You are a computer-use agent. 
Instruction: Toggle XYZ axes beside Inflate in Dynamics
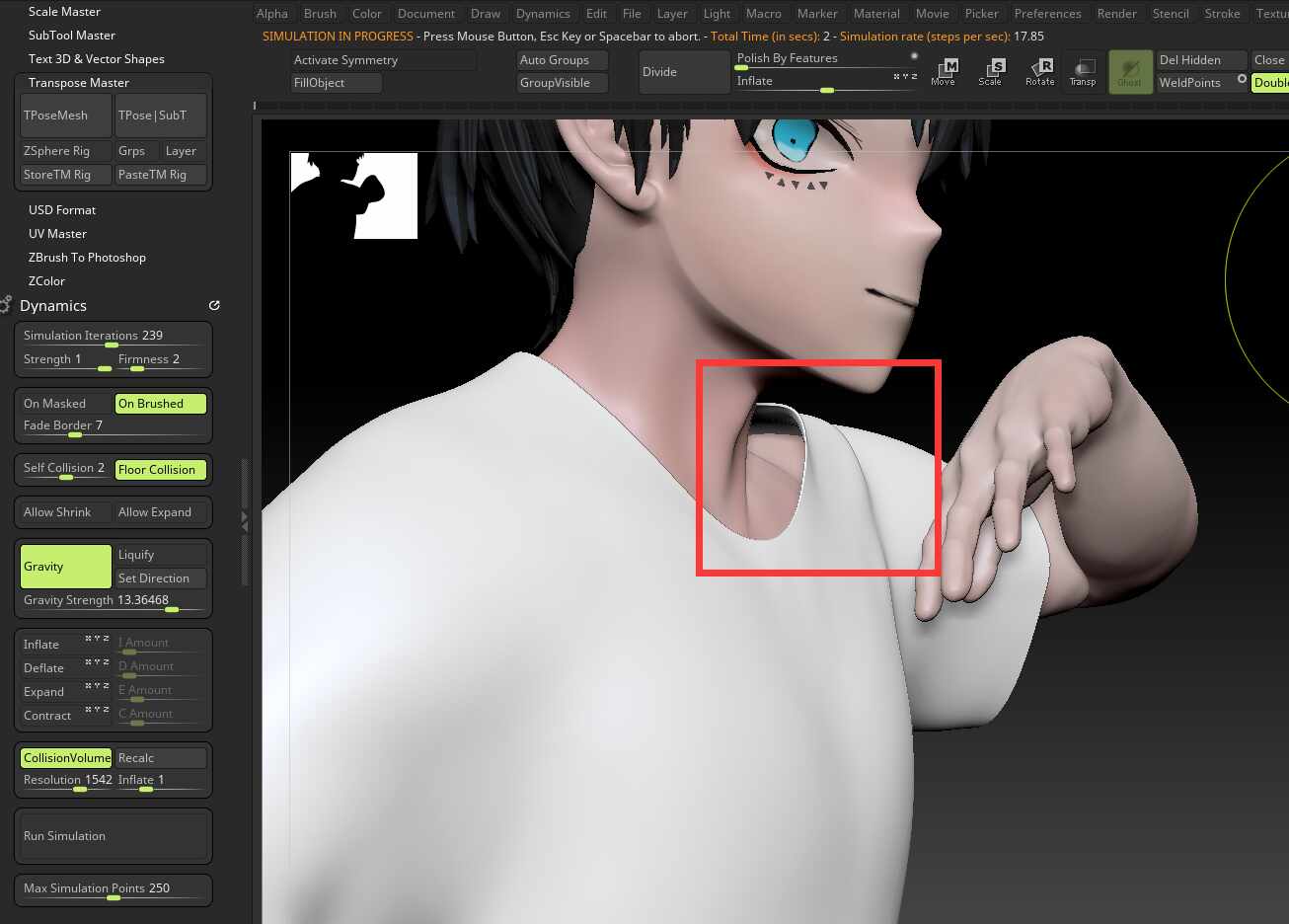click(97, 639)
